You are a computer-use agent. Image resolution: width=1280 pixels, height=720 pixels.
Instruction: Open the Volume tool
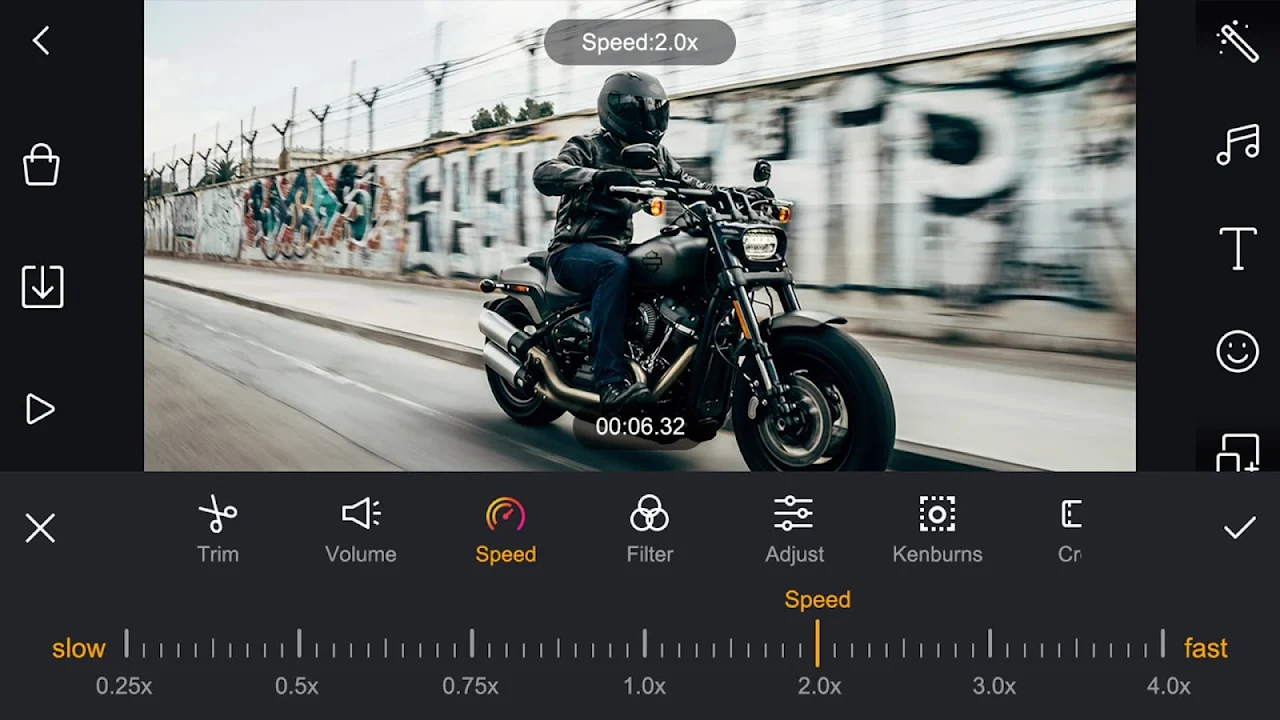click(361, 530)
